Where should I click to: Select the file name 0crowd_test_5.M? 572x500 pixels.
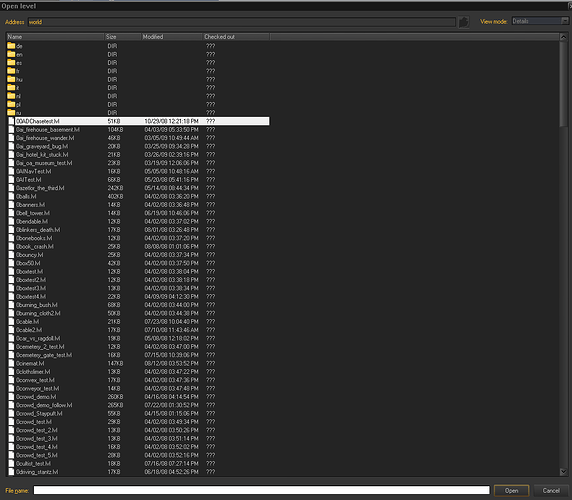click(36, 455)
